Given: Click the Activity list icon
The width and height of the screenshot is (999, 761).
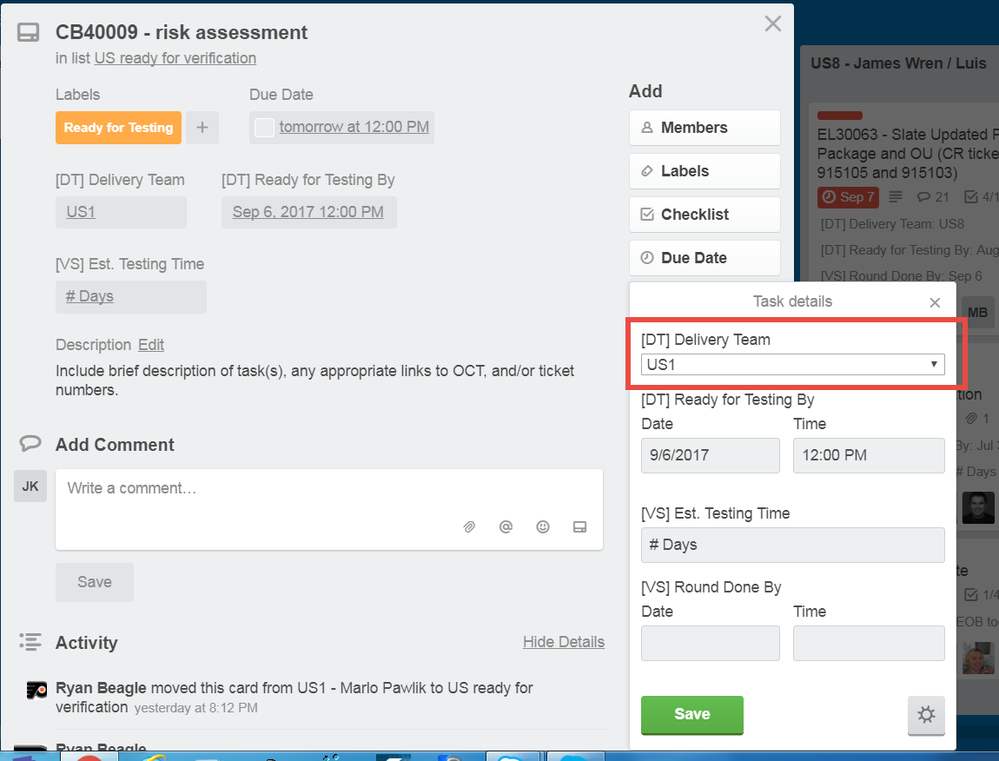Looking at the screenshot, I should pyautogui.click(x=30, y=642).
